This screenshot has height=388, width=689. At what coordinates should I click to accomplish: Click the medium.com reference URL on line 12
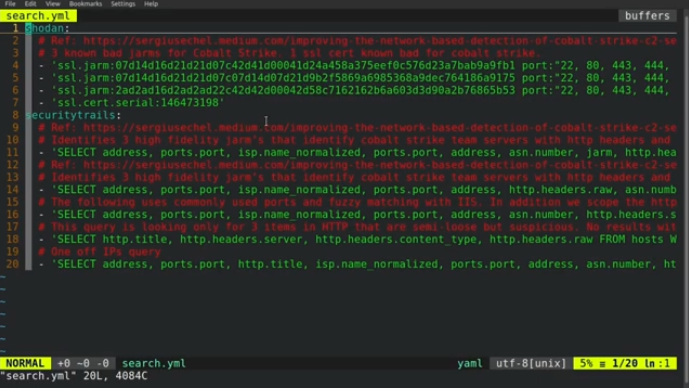(380, 165)
